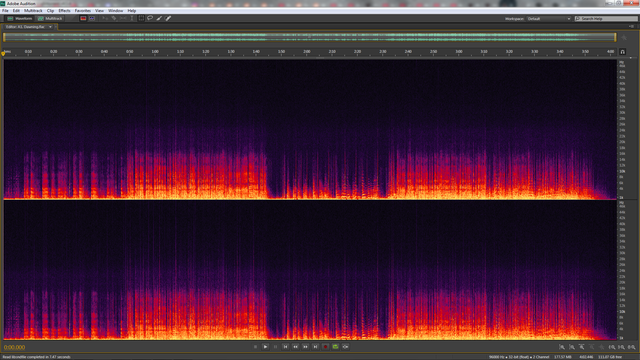Viewport: 640px width, 360px height.
Task: Click the zoom-to-fit star icon beside navigator
Action: click(624, 38)
